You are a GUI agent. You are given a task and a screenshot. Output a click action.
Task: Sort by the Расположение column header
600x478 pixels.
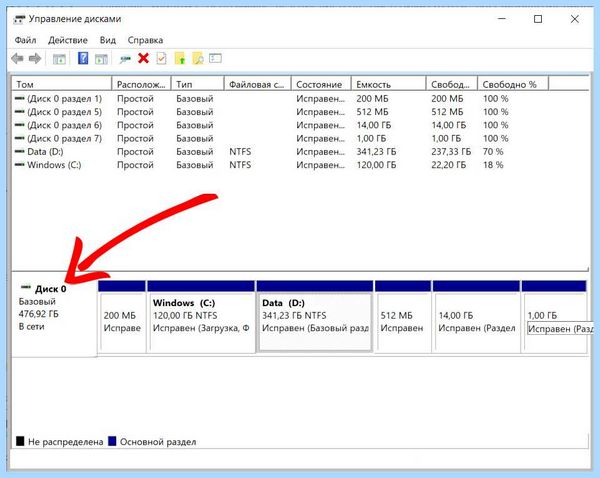tap(141, 84)
